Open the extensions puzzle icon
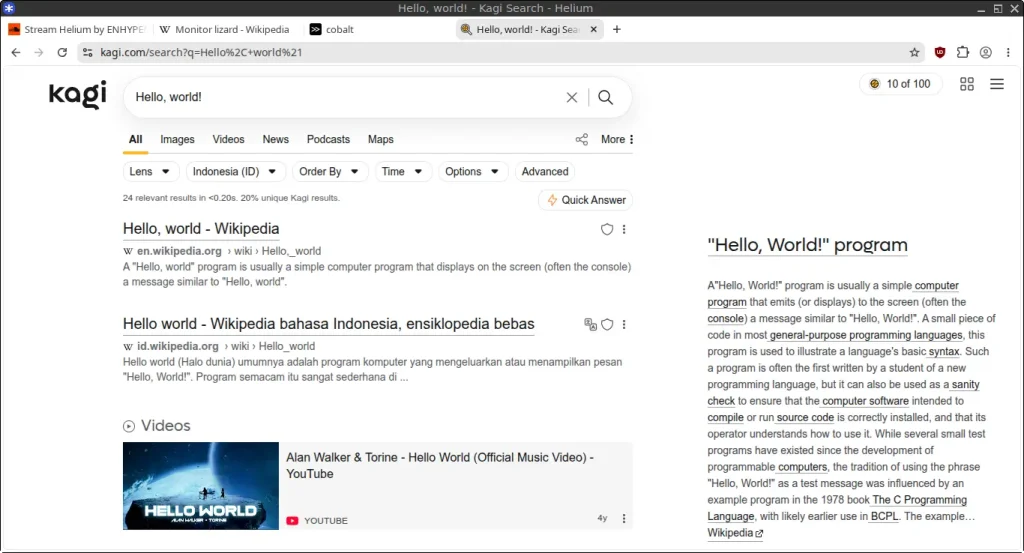Screen dimensions: 1024x553 point(963,52)
